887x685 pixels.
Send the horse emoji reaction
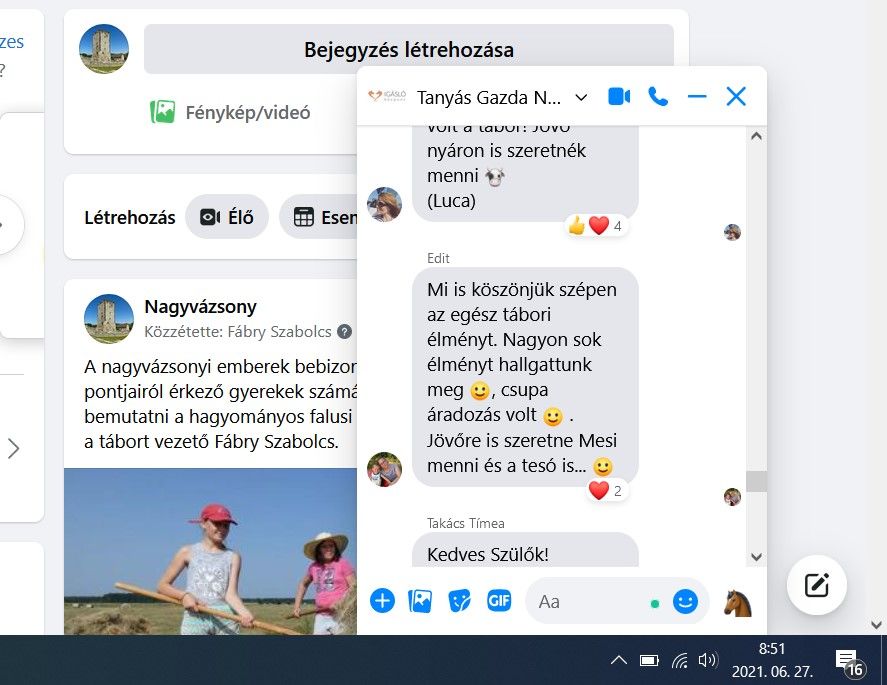tap(738, 602)
